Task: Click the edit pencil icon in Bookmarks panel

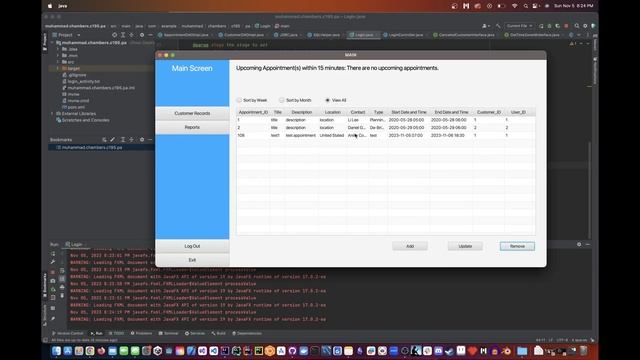Action: 113,140
